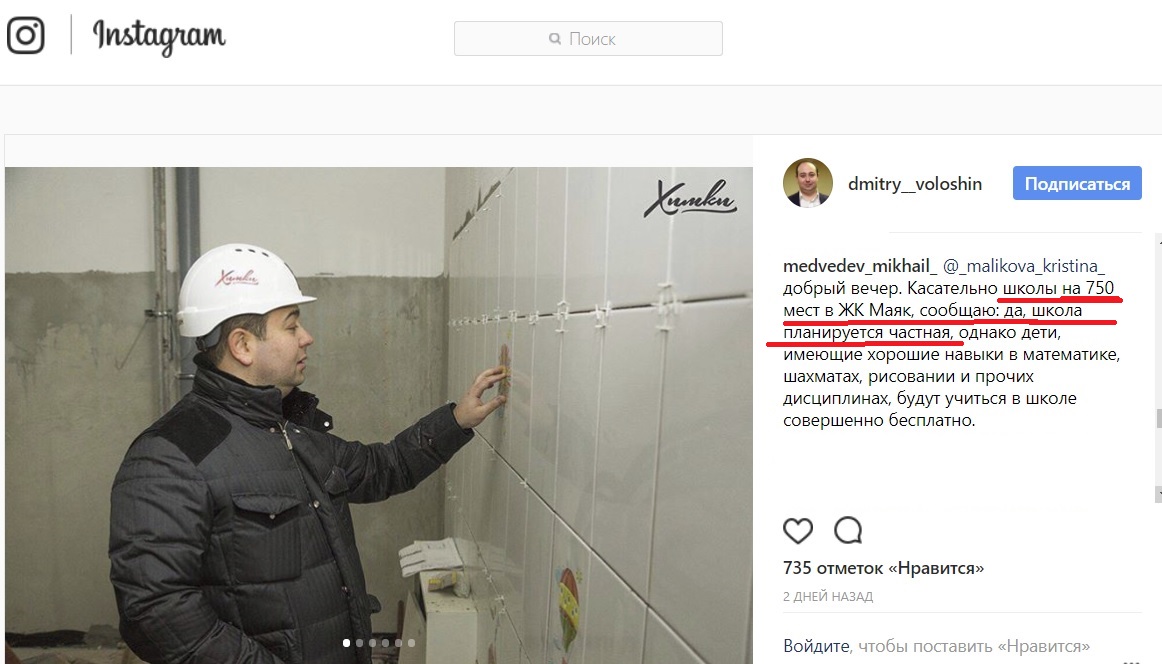Like the post with the heart icon
The image size is (1162, 664).
tap(798, 531)
